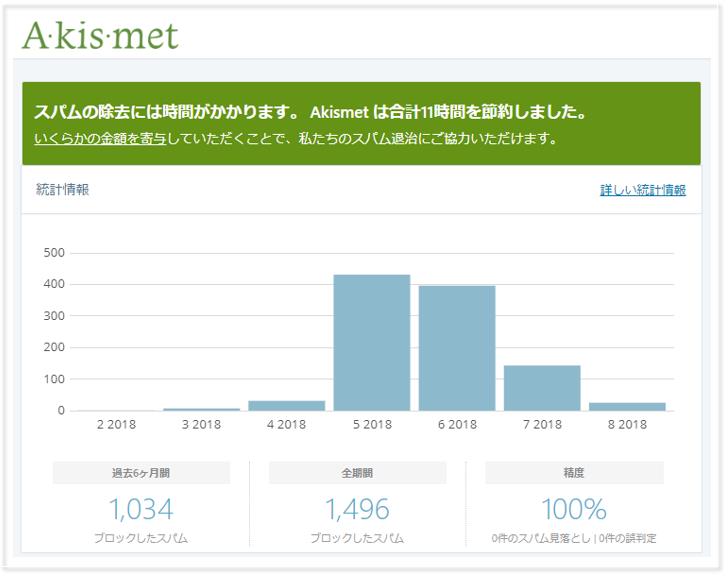This screenshot has width=728, height=577.
Task: Click the 1,496 blocked spam value
Action: [357, 509]
